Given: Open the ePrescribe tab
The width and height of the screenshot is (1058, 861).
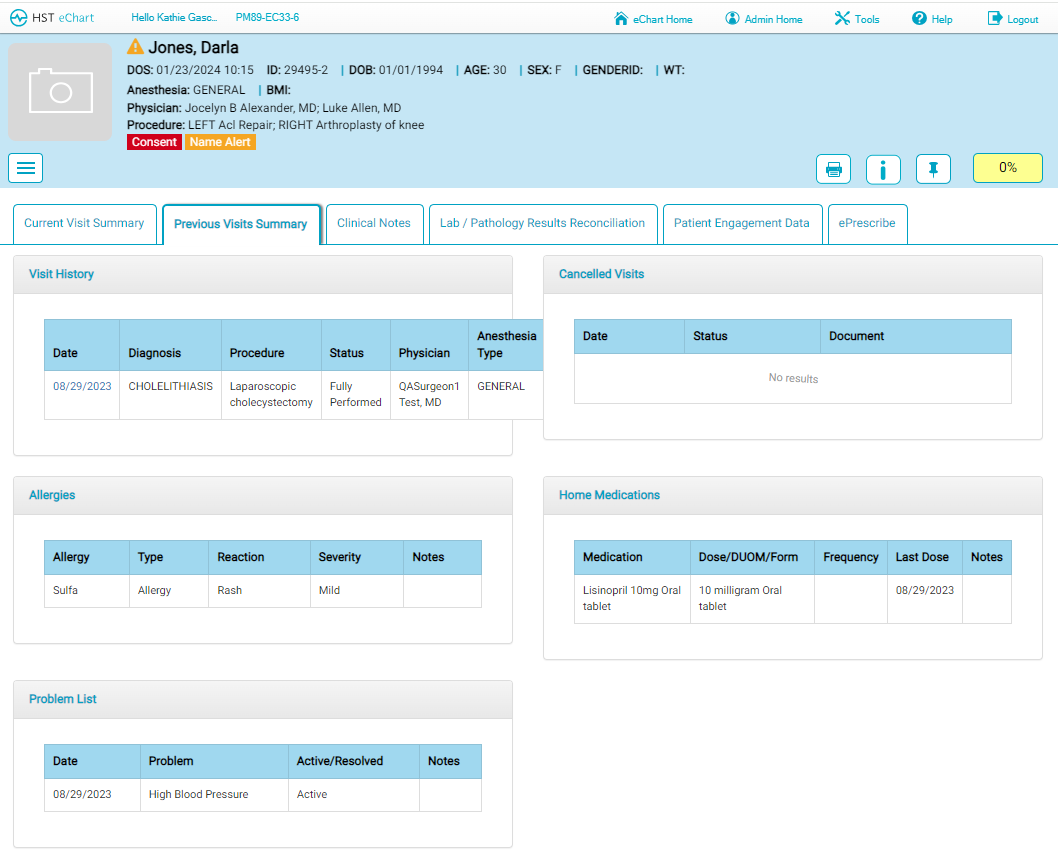Looking at the screenshot, I should (867, 224).
